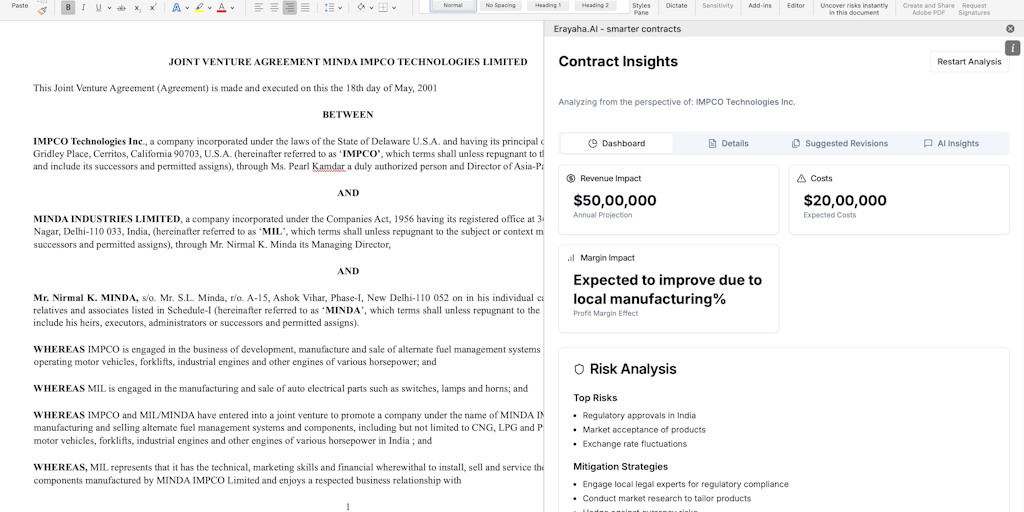Apply red font color

click(221, 8)
